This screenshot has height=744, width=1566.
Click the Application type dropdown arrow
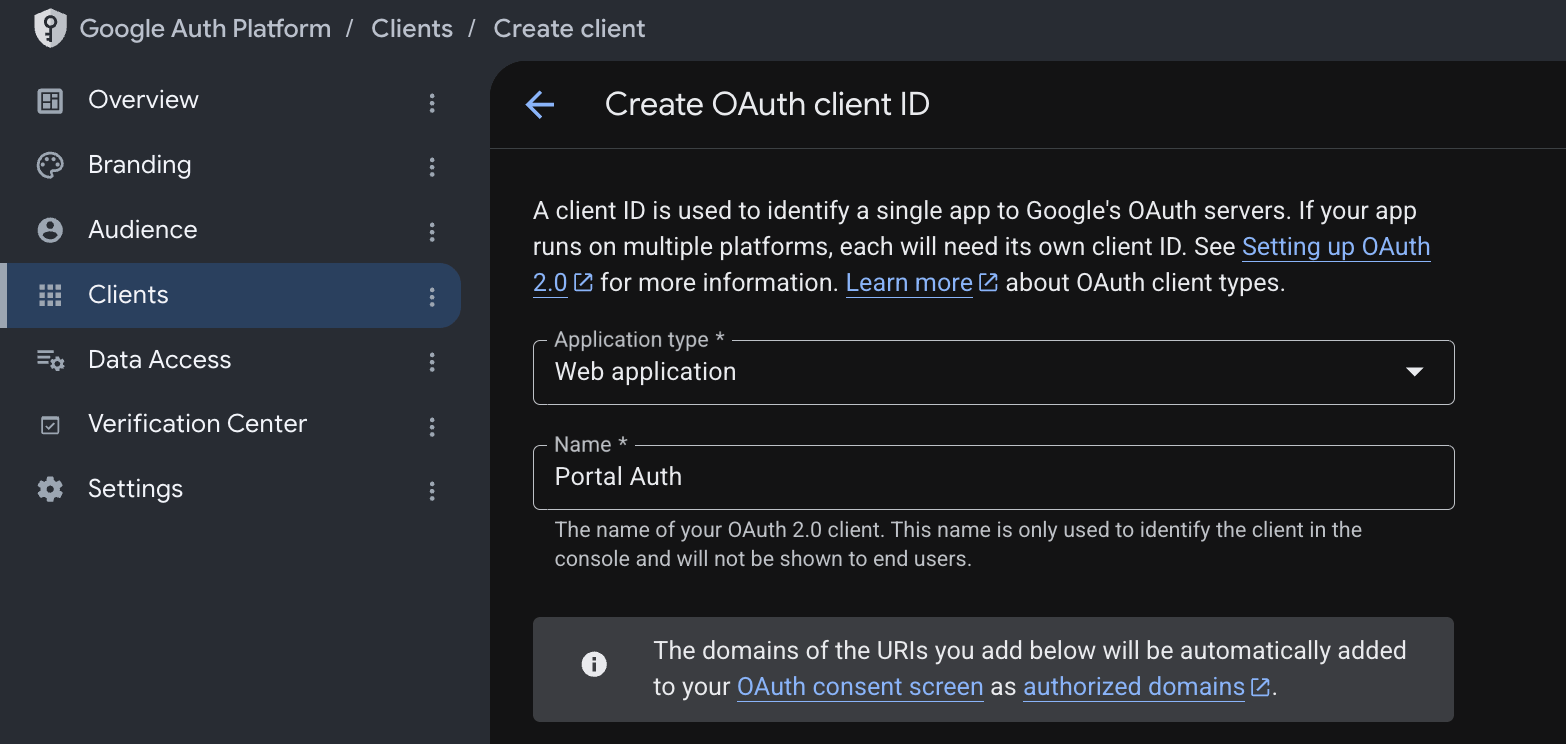[x=1414, y=372]
